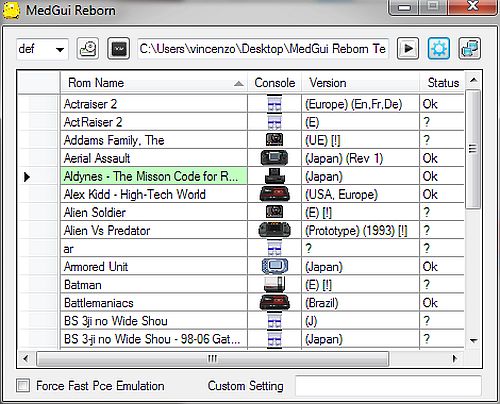
Task: Close the MedGui Reborn window
Action: pyautogui.click(x=473, y=7)
